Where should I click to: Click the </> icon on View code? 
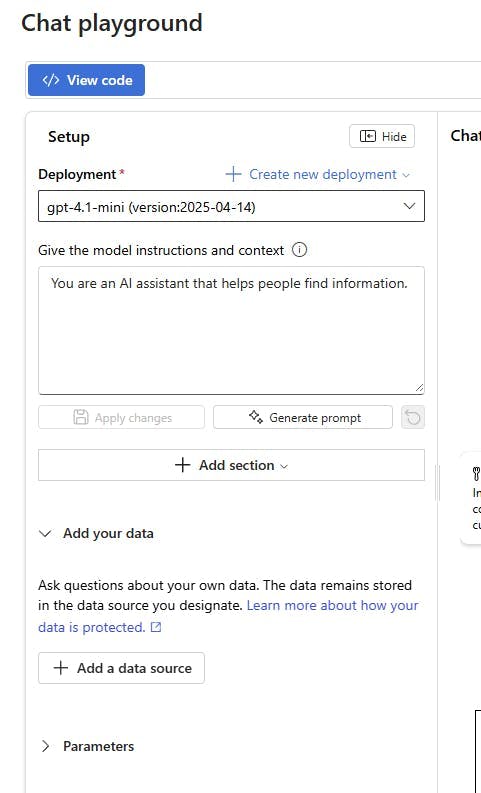tap(51, 80)
